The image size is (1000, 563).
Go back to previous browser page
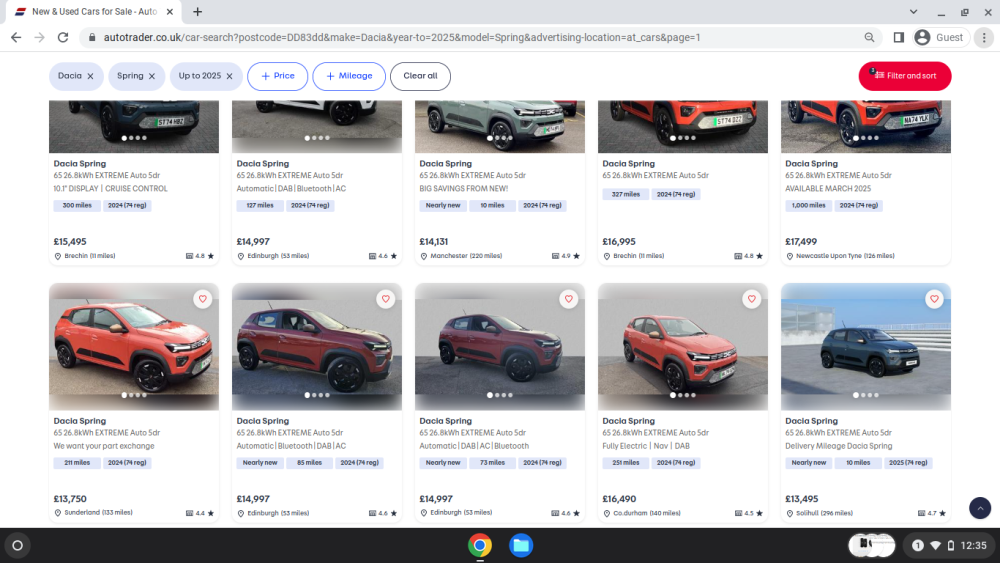(x=16, y=38)
